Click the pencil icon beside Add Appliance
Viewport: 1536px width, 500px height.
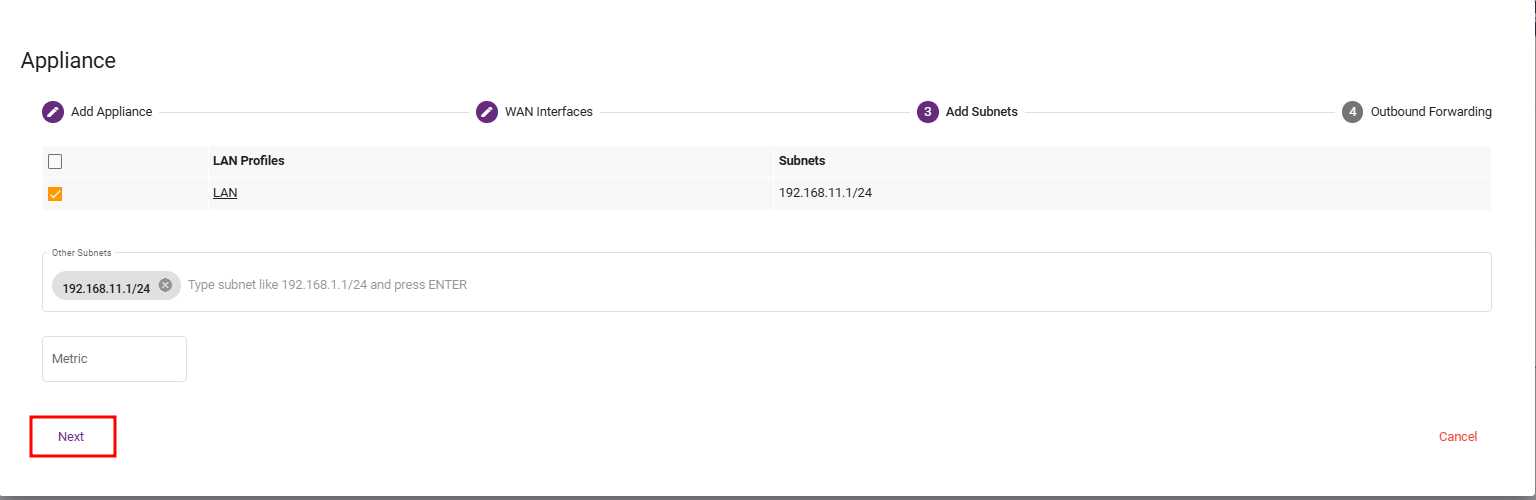point(53,112)
